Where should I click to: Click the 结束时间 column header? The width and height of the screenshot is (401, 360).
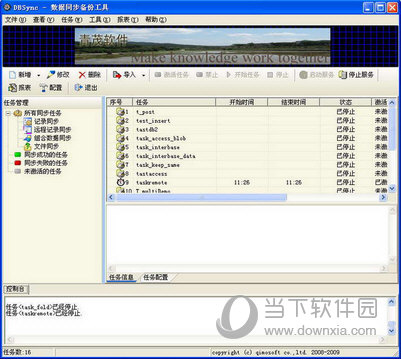294,102
